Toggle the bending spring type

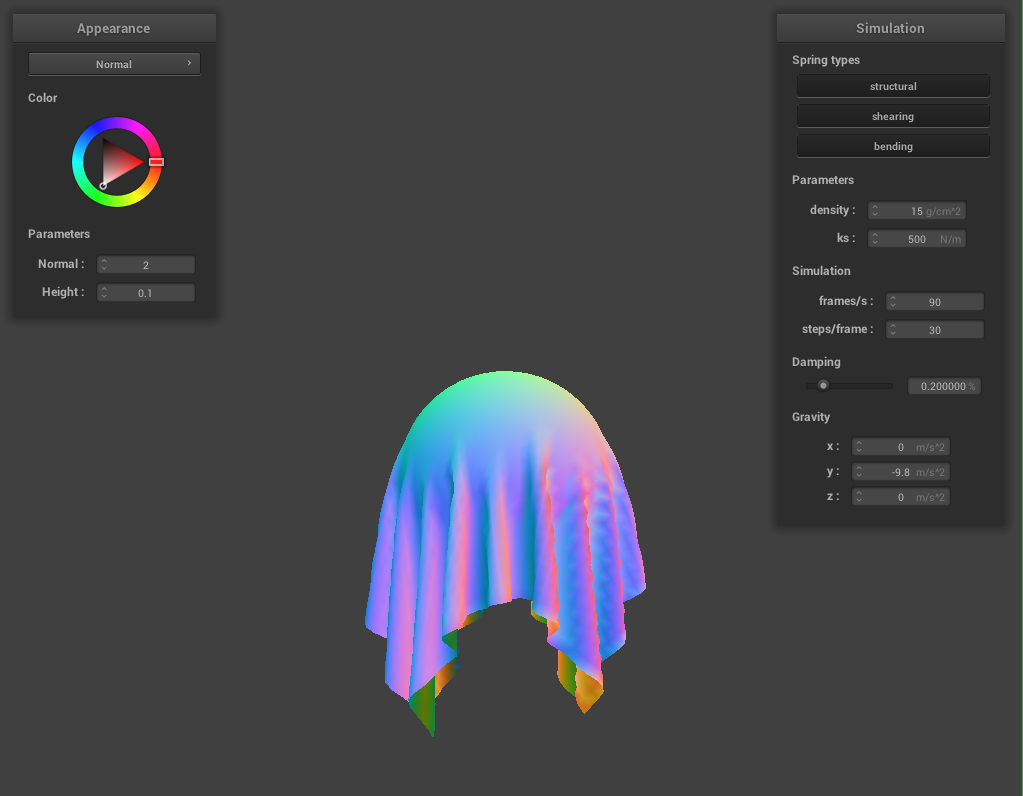pos(893,146)
